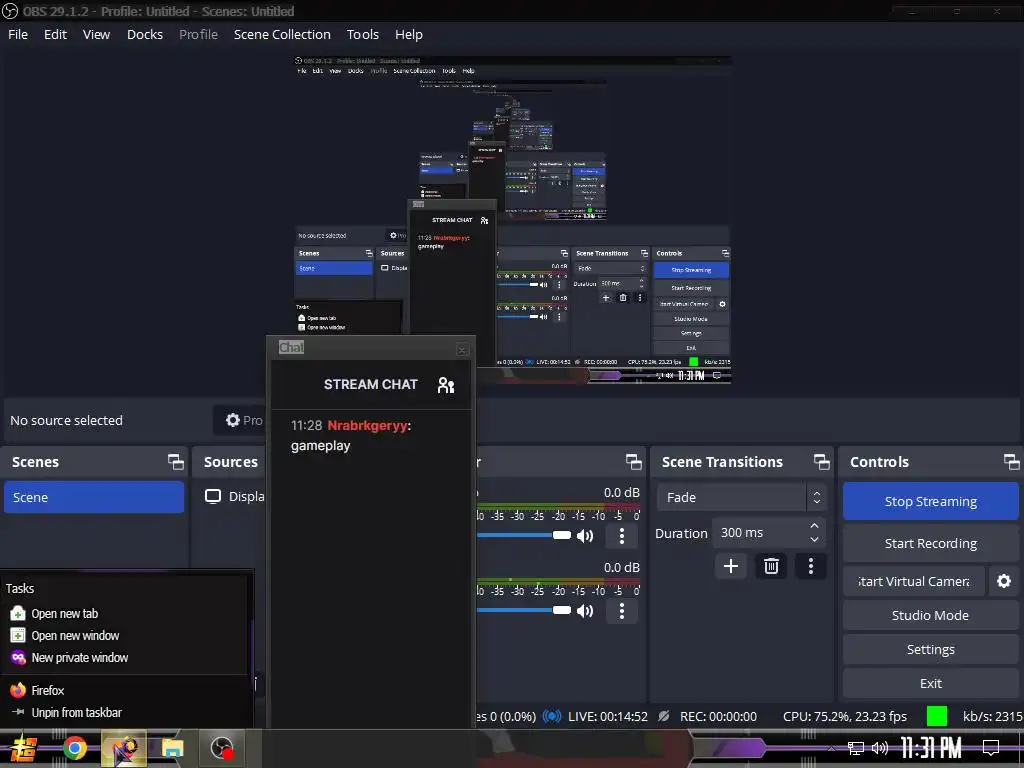Click Exit in Controls dock
The width and height of the screenshot is (1024, 768).
click(x=931, y=683)
